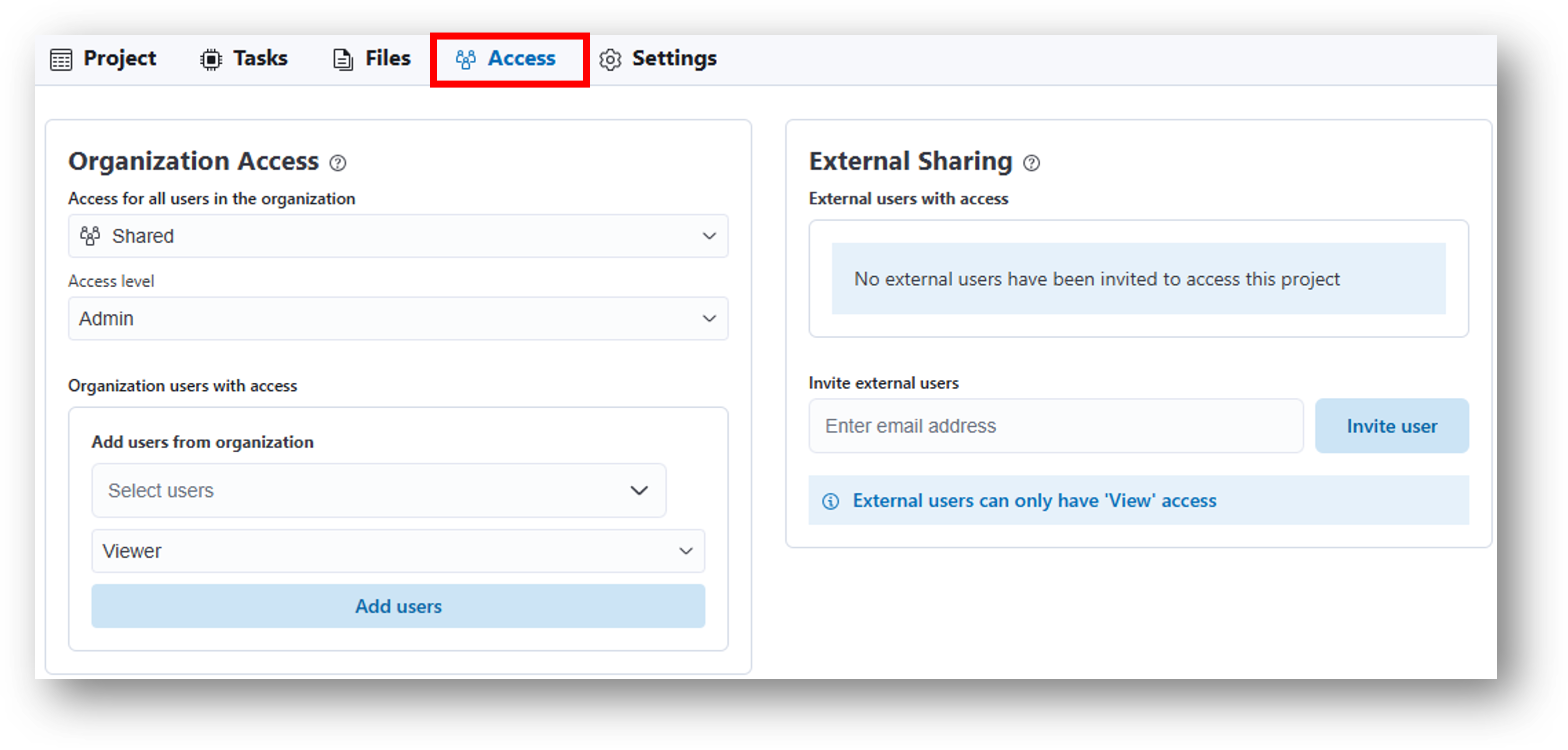
Task: Open External Sharing help icon
Action: pyautogui.click(x=1031, y=163)
